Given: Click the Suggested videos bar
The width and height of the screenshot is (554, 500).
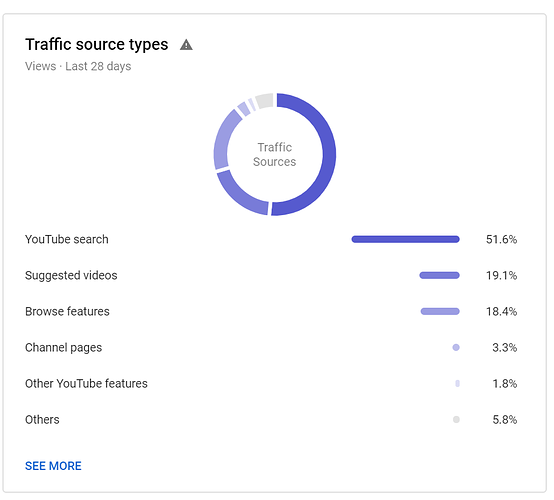Looking at the screenshot, I should [x=440, y=275].
